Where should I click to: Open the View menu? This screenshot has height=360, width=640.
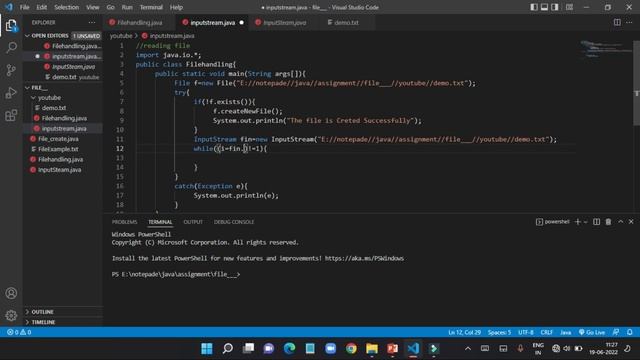tap(93, 7)
